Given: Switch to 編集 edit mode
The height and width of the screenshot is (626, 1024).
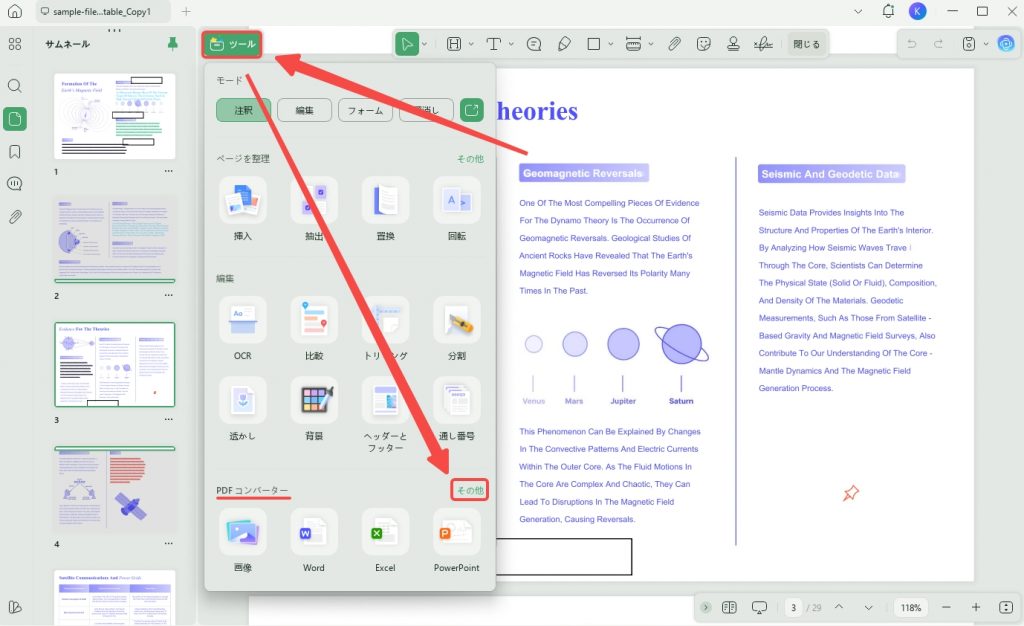Looking at the screenshot, I should pos(304,110).
